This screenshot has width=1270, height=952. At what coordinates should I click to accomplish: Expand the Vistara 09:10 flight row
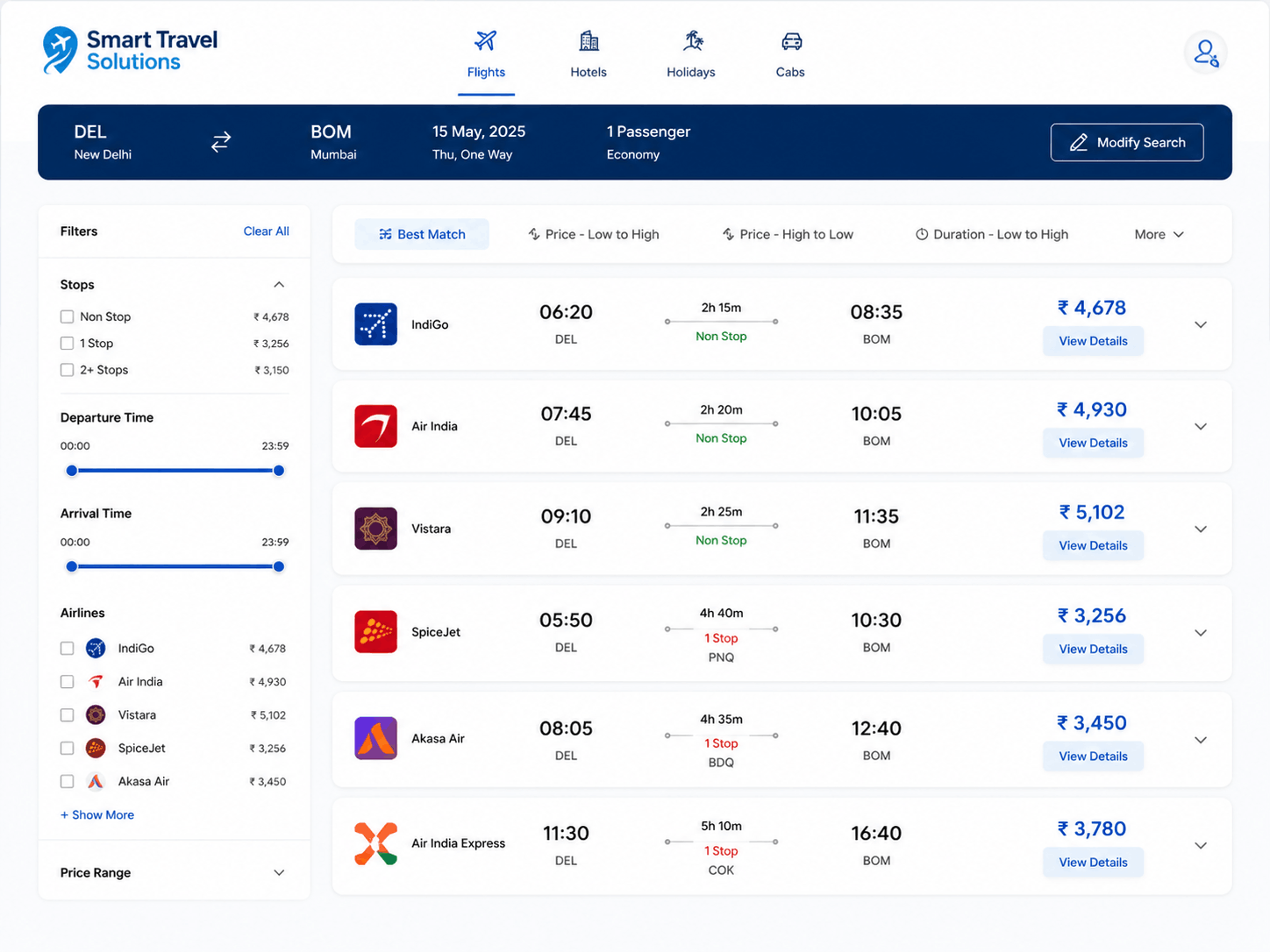tap(1201, 529)
